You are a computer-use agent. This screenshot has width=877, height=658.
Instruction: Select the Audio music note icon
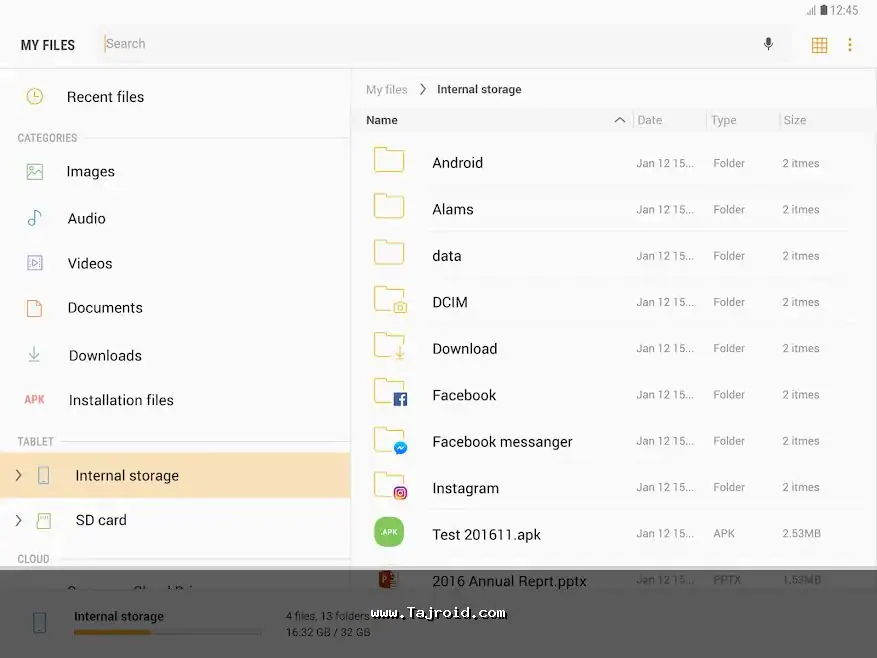[x=35, y=218]
